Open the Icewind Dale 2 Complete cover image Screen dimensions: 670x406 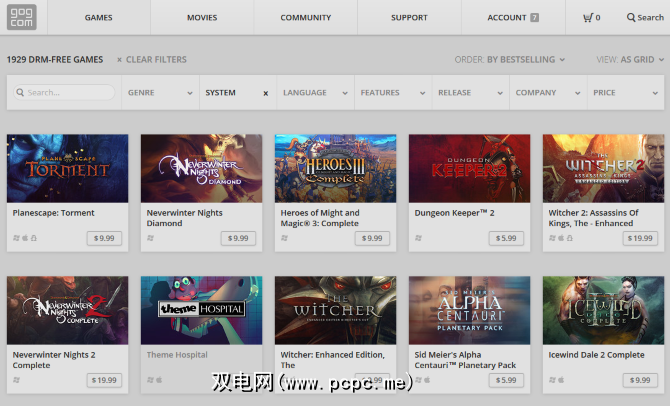pos(603,310)
